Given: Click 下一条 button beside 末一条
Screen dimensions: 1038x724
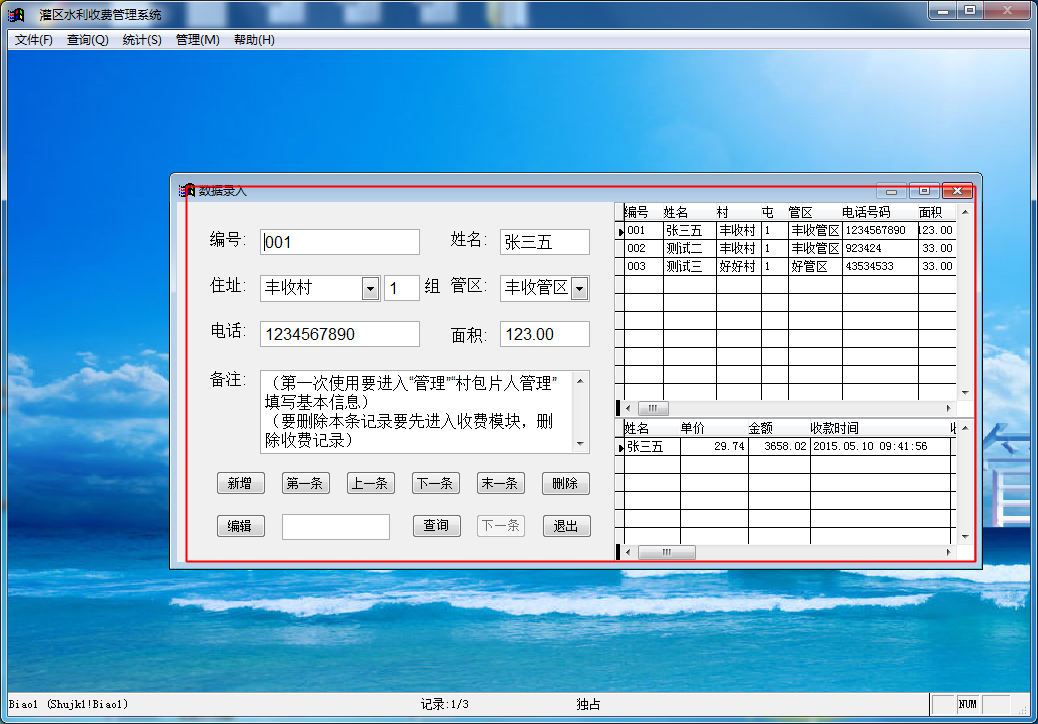Looking at the screenshot, I should 435,483.
